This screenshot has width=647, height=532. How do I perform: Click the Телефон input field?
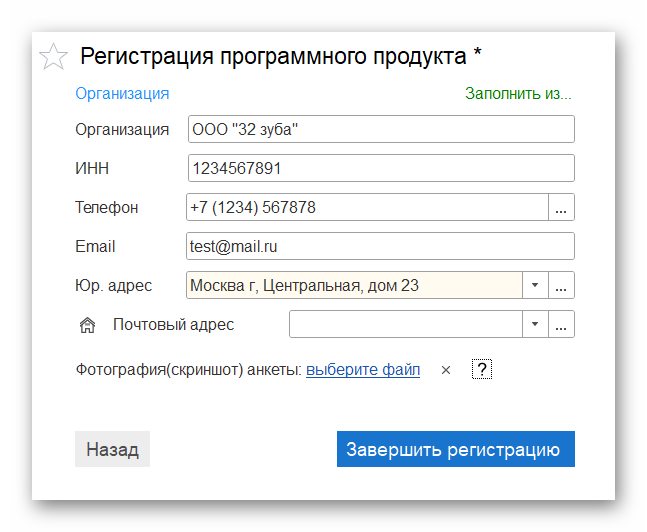point(367,207)
